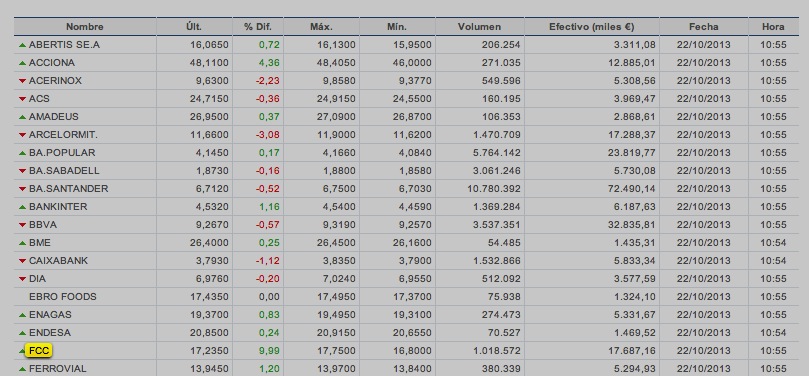Click FCC efectivo value 17.687,16

pyautogui.click(x=632, y=351)
